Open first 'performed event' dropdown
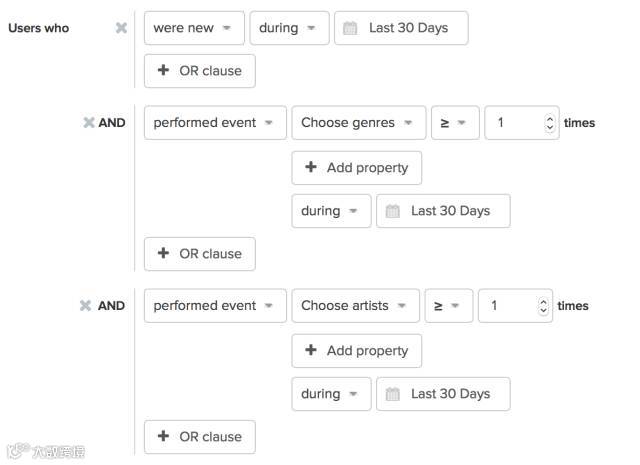 click(214, 123)
